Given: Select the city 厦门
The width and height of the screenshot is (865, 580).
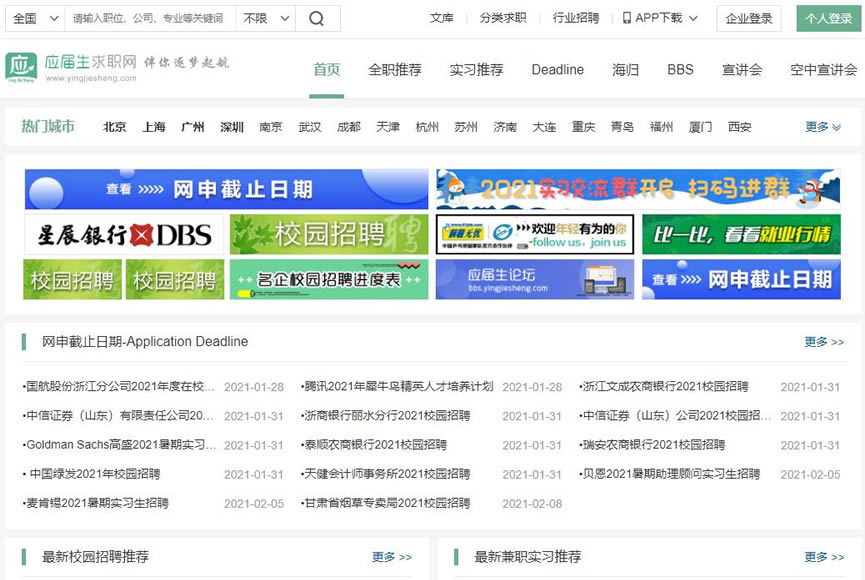Looking at the screenshot, I should 701,127.
